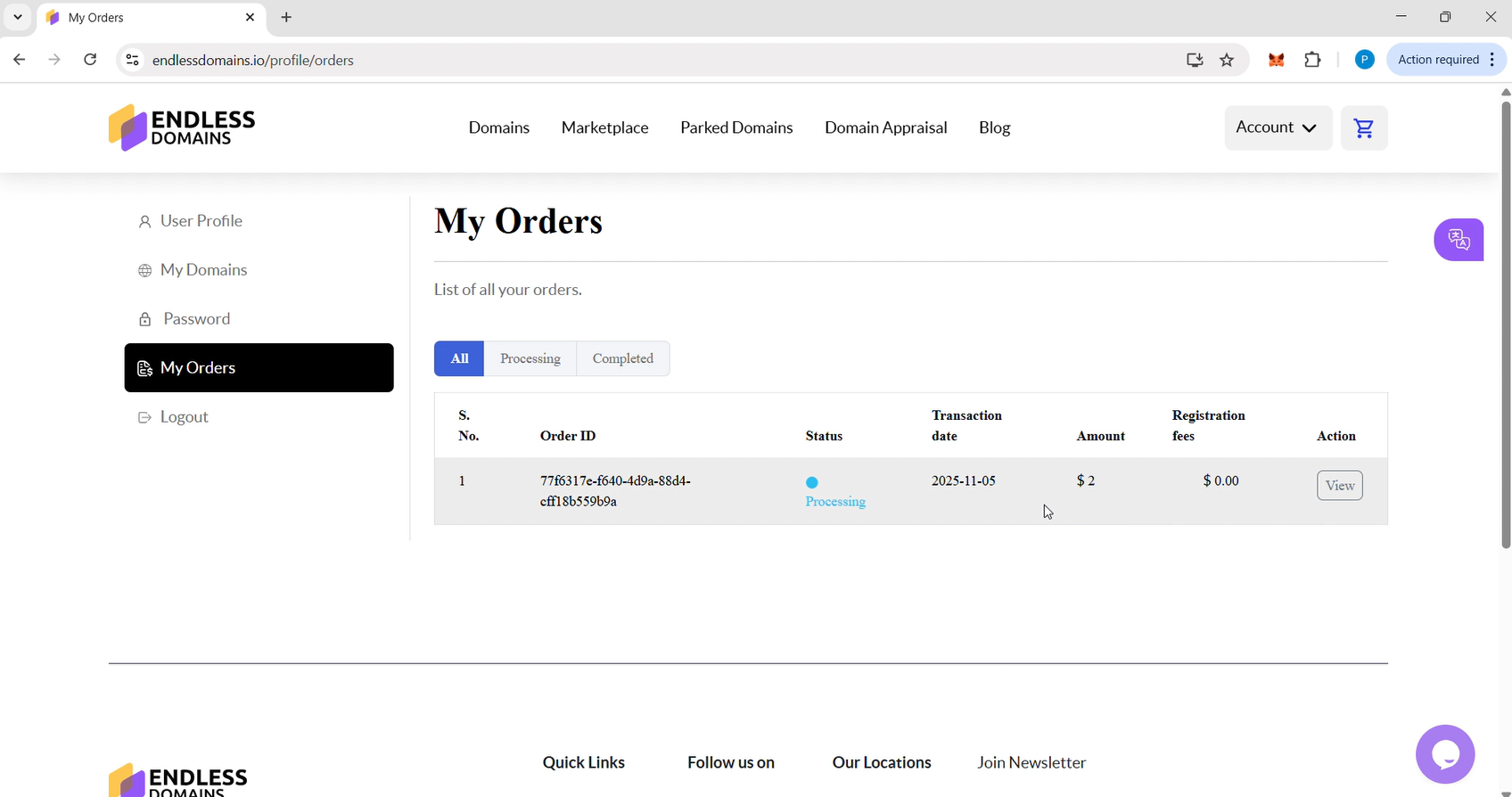Log out using the sidebar Logout link
This screenshot has height=797, width=1512.
click(x=184, y=417)
